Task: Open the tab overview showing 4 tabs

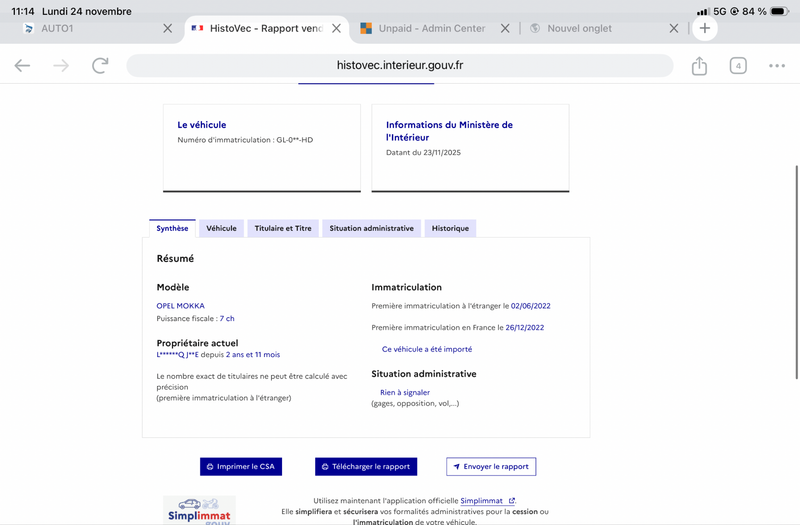Action: click(x=738, y=66)
